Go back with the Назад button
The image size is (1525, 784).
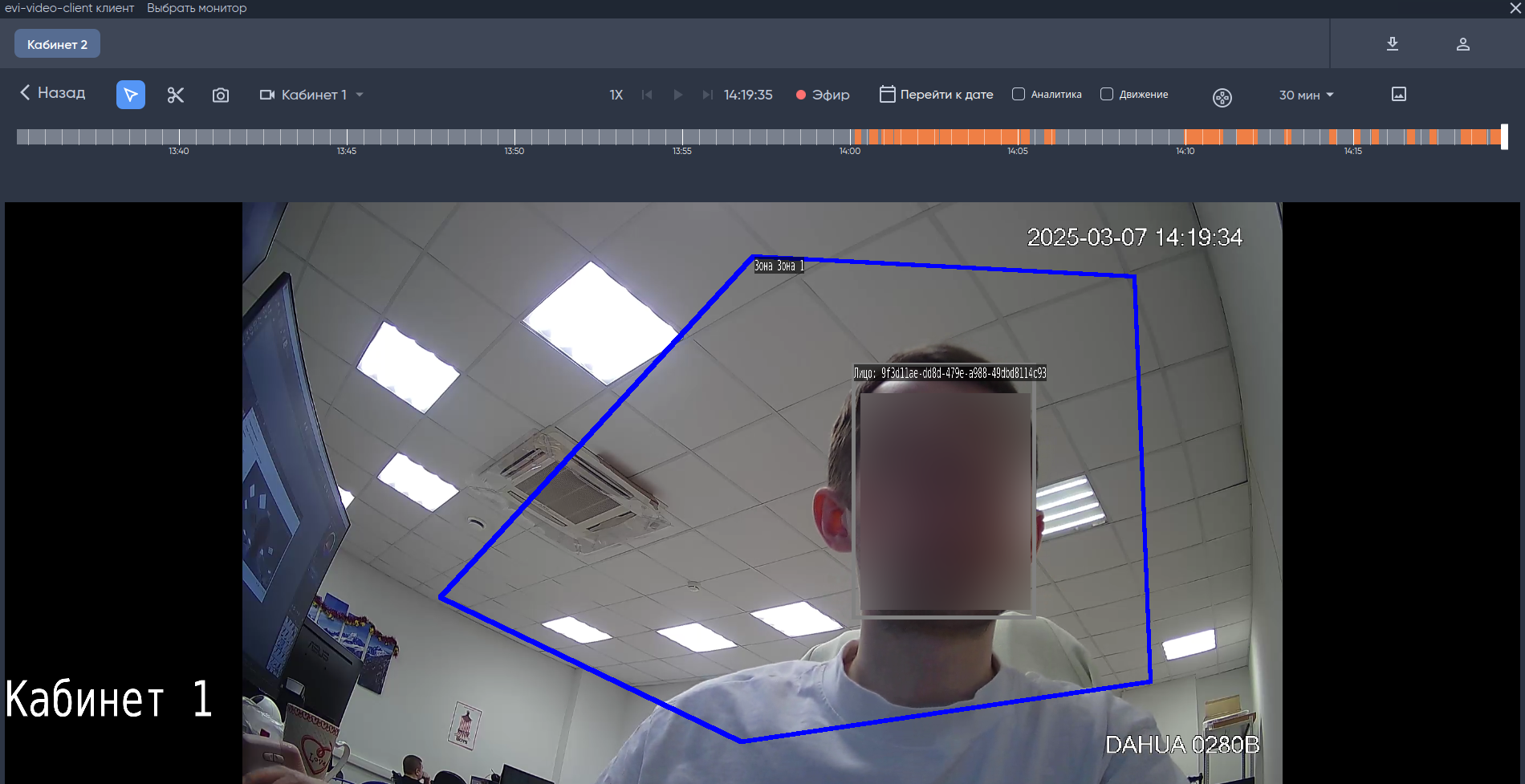click(53, 93)
